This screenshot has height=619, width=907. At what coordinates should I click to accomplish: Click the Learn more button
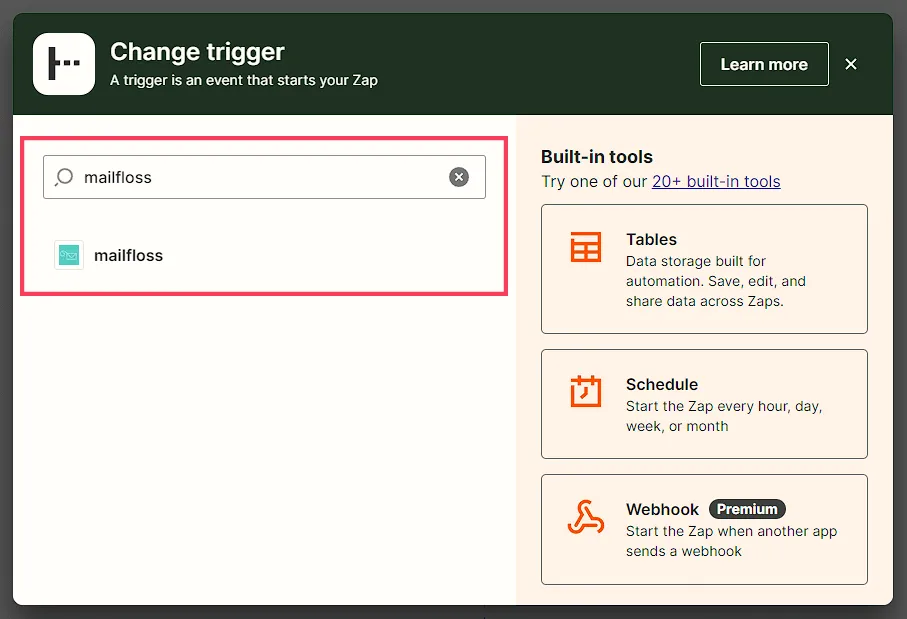pyautogui.click(x=764, y=64)
